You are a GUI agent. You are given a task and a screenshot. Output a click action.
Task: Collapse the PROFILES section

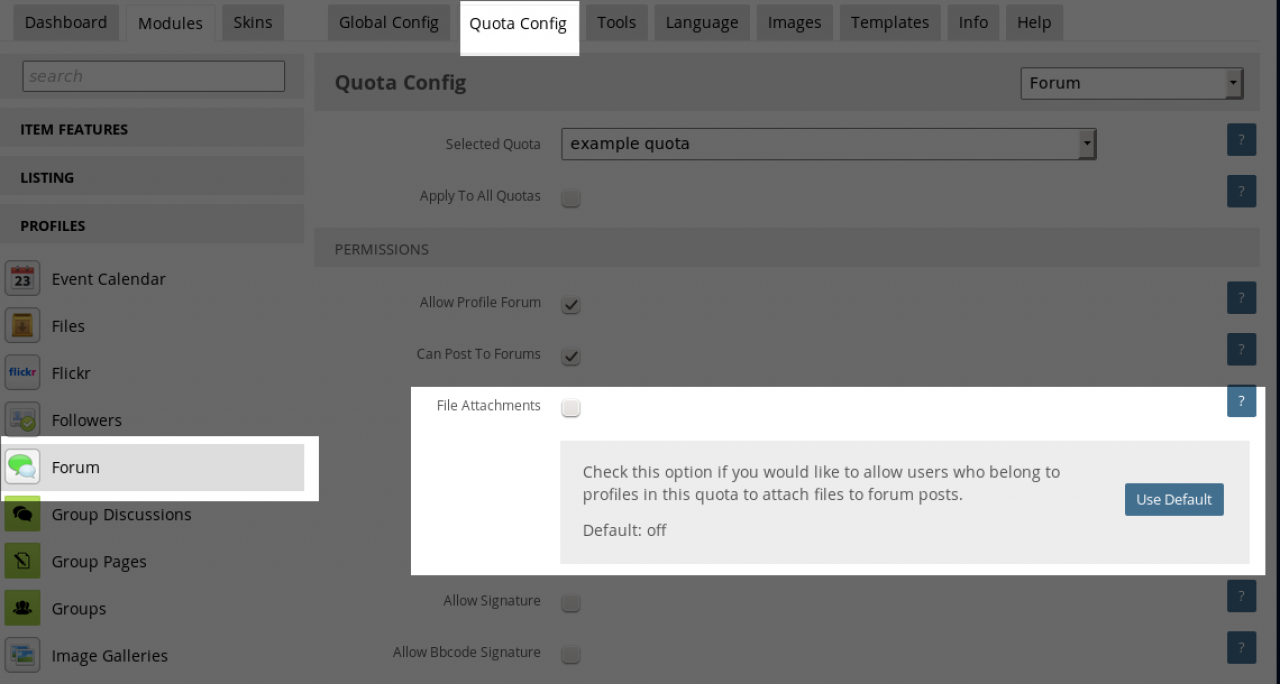coord(152,225)
